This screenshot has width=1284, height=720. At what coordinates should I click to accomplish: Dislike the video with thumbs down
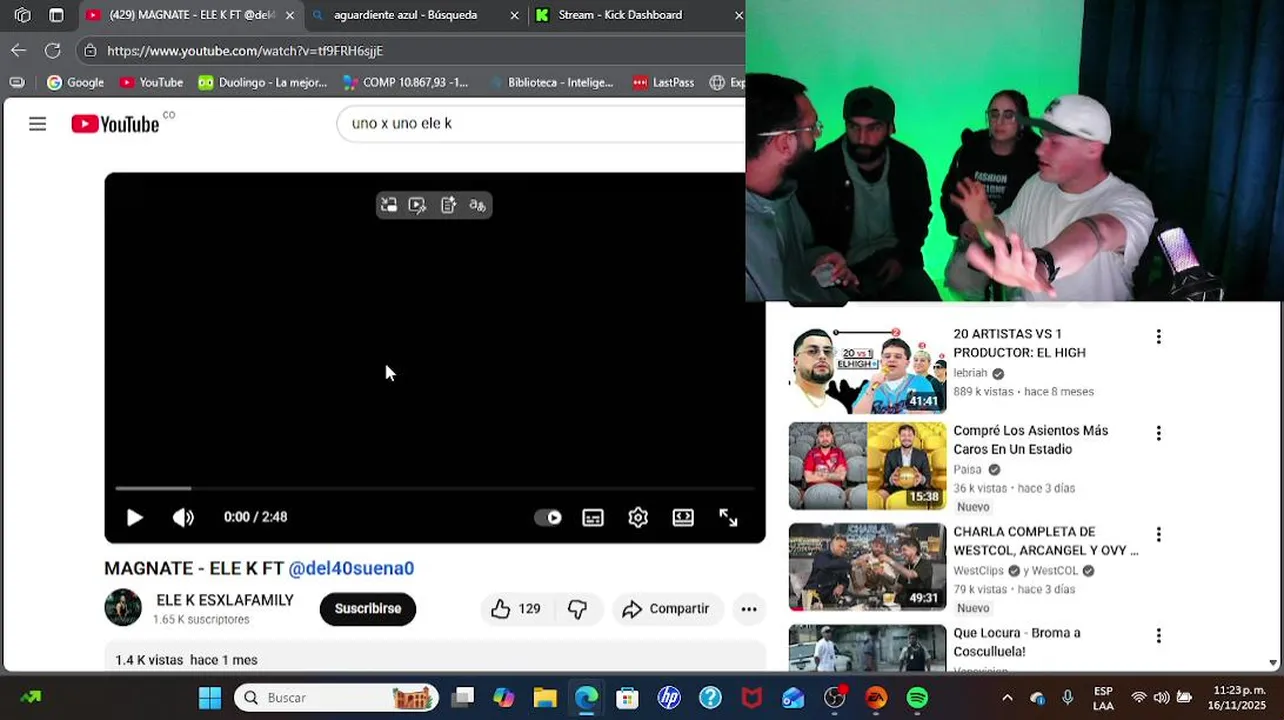pyautogui.click(x=577, y=609)
